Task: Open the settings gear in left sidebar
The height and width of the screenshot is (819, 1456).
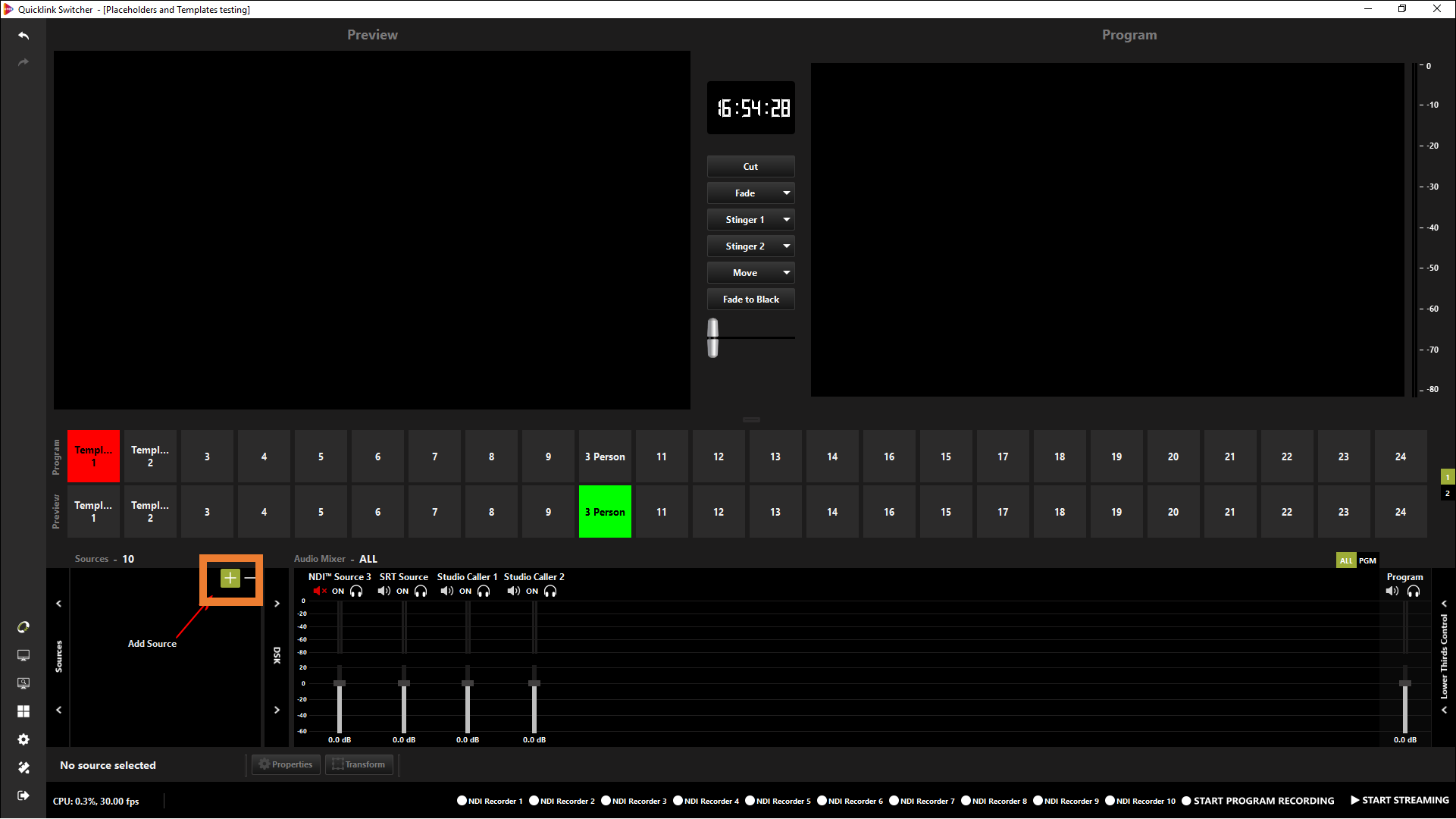Action: coord(23,739)
